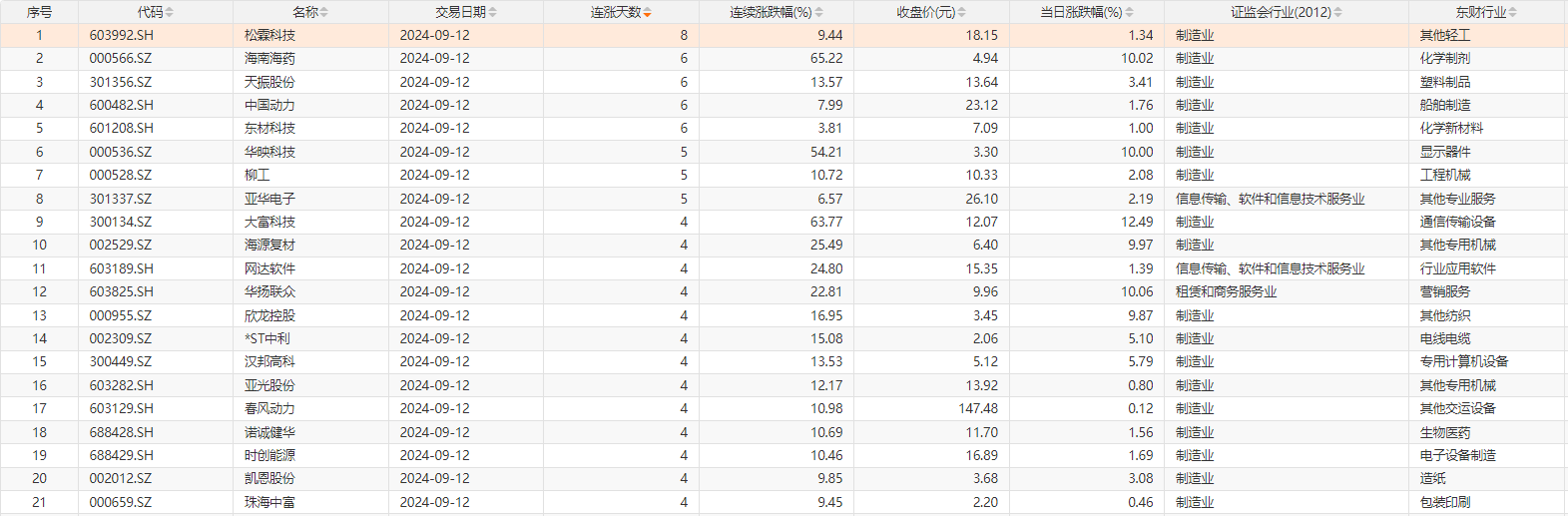Open stock code 000566.SZ
The image size is (1568, 516).
[x=121, y=58]
